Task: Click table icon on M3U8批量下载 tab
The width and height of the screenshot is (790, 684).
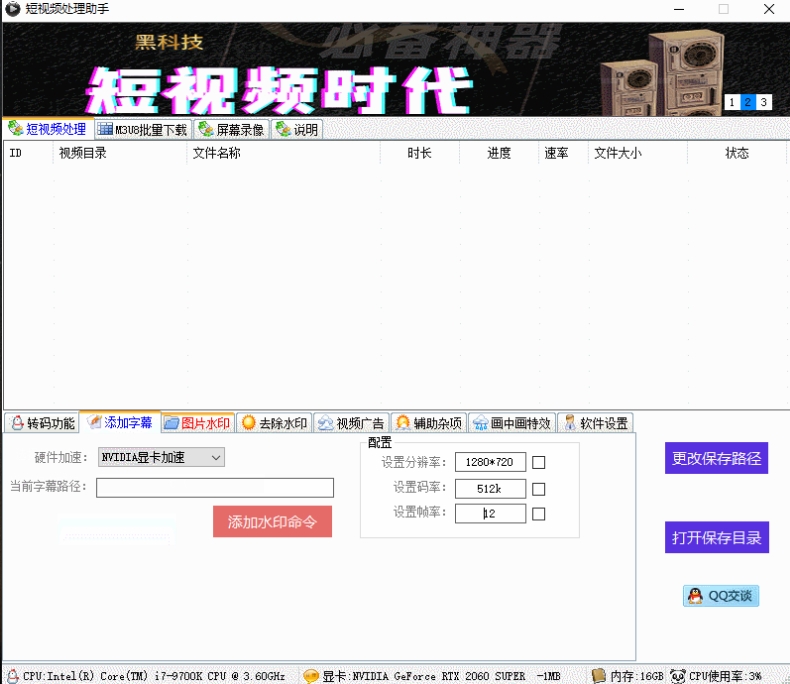Action: pyautogui.click(x=105, y=129)
